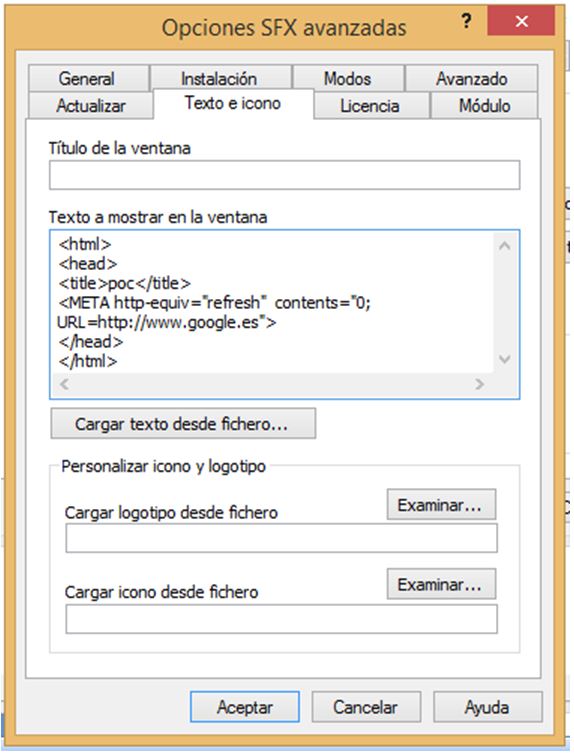Select the Modos tab
Image resolution: width=574 pixels, height=754 pixels.
[348, 78]
